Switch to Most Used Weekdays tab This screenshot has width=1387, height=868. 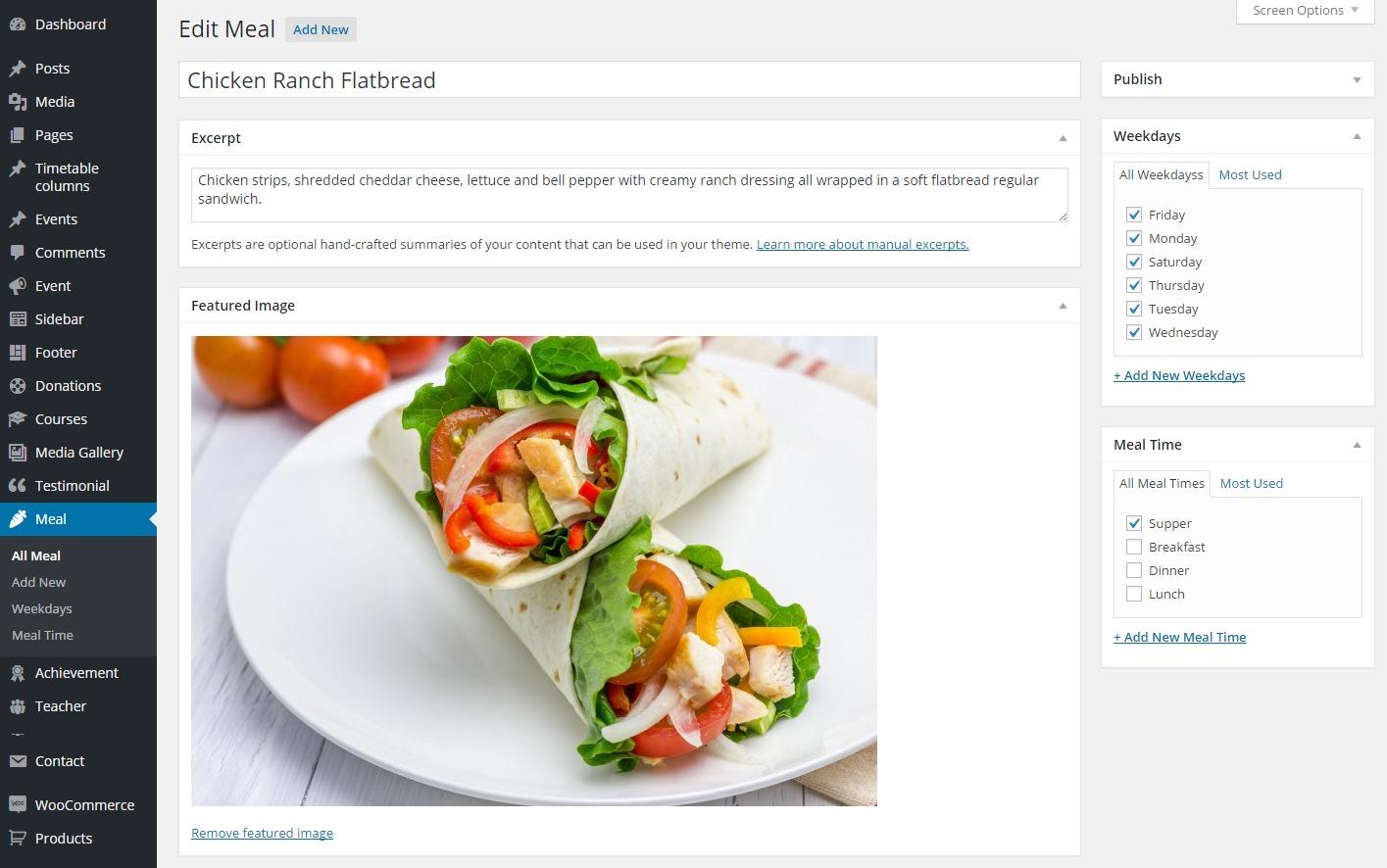click(x=1250, y=174)
